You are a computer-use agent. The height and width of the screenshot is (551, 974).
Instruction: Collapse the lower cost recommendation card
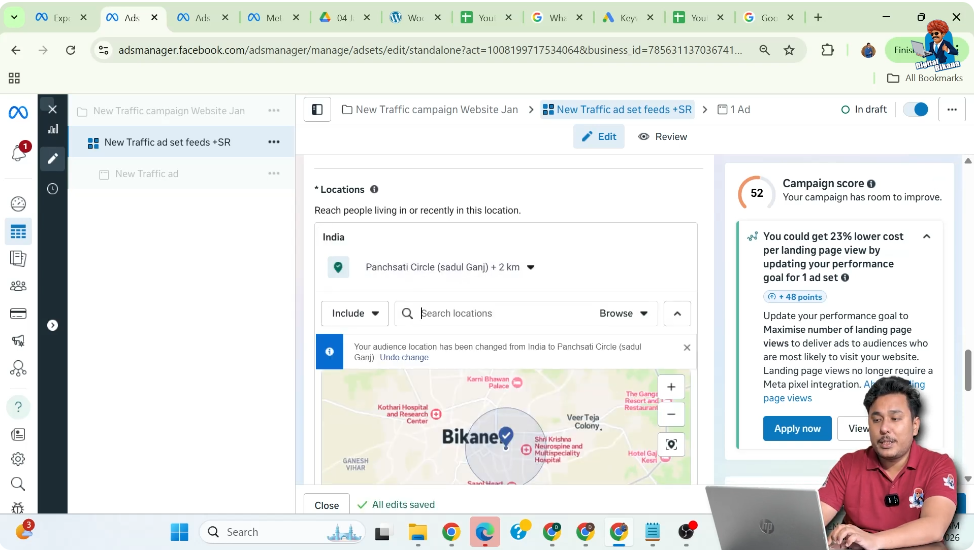point(926,237)
